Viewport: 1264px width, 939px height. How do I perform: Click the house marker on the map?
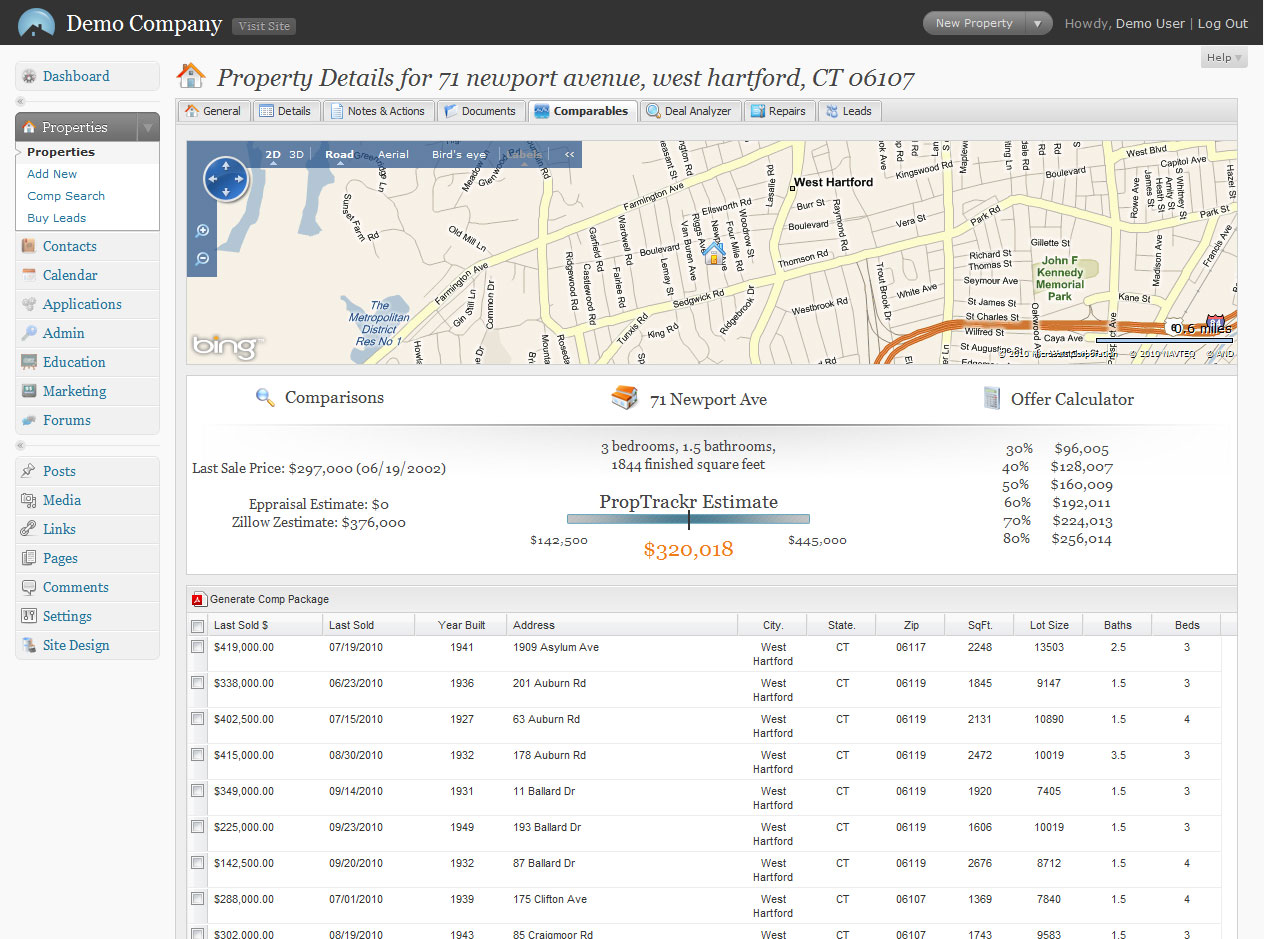pyautogui.click(x=714, y=254)
